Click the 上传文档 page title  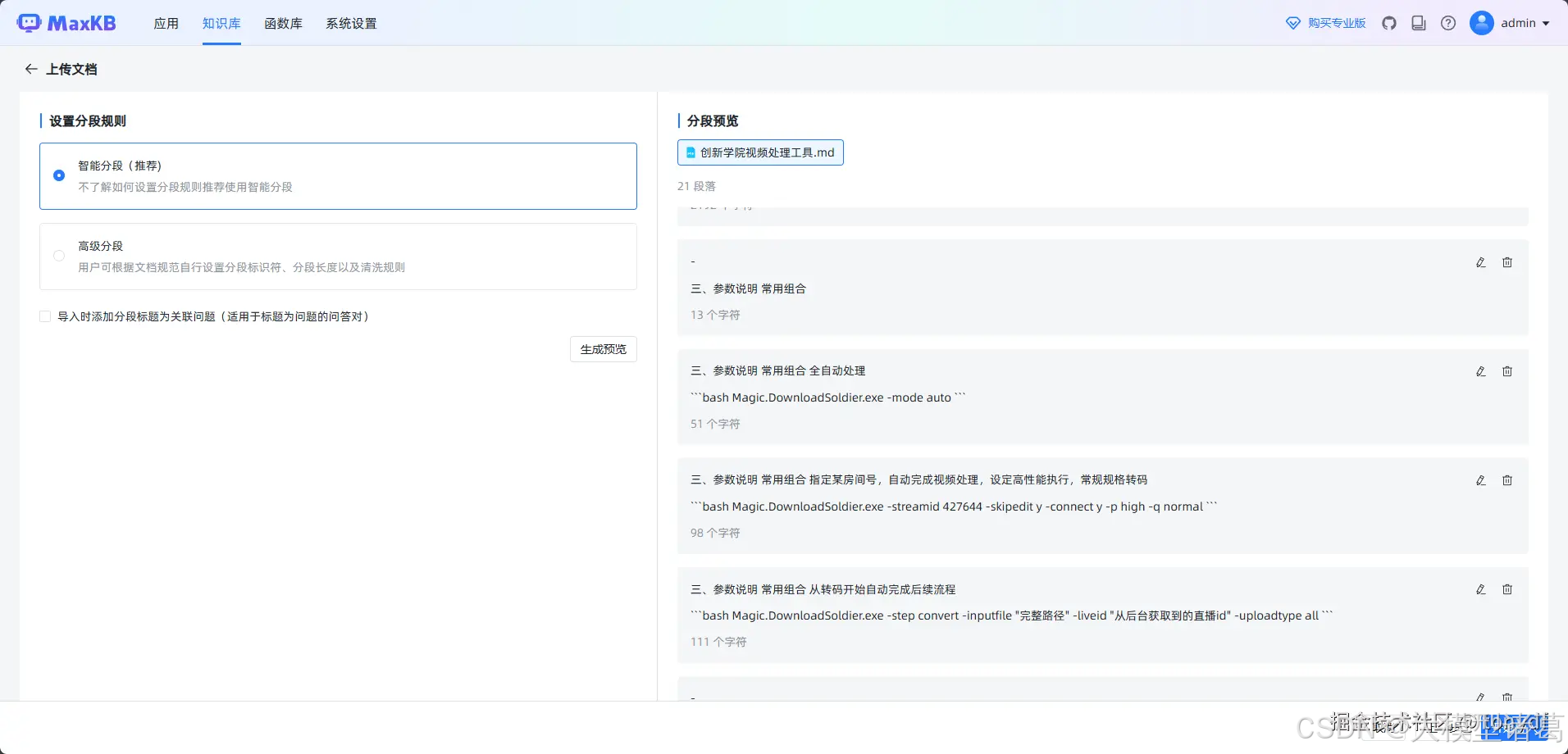coord(71,69)
